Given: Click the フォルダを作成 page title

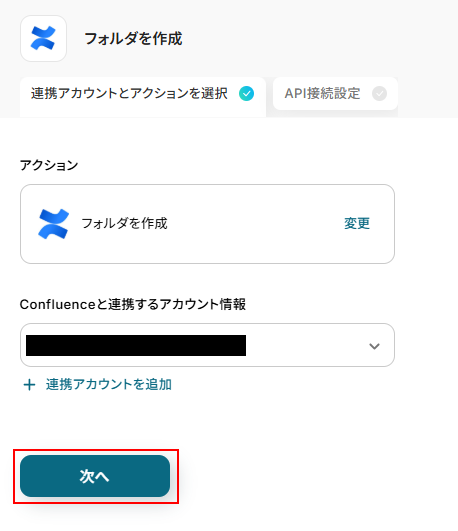Looking at the screenshot, I should [x=133, y=39].
